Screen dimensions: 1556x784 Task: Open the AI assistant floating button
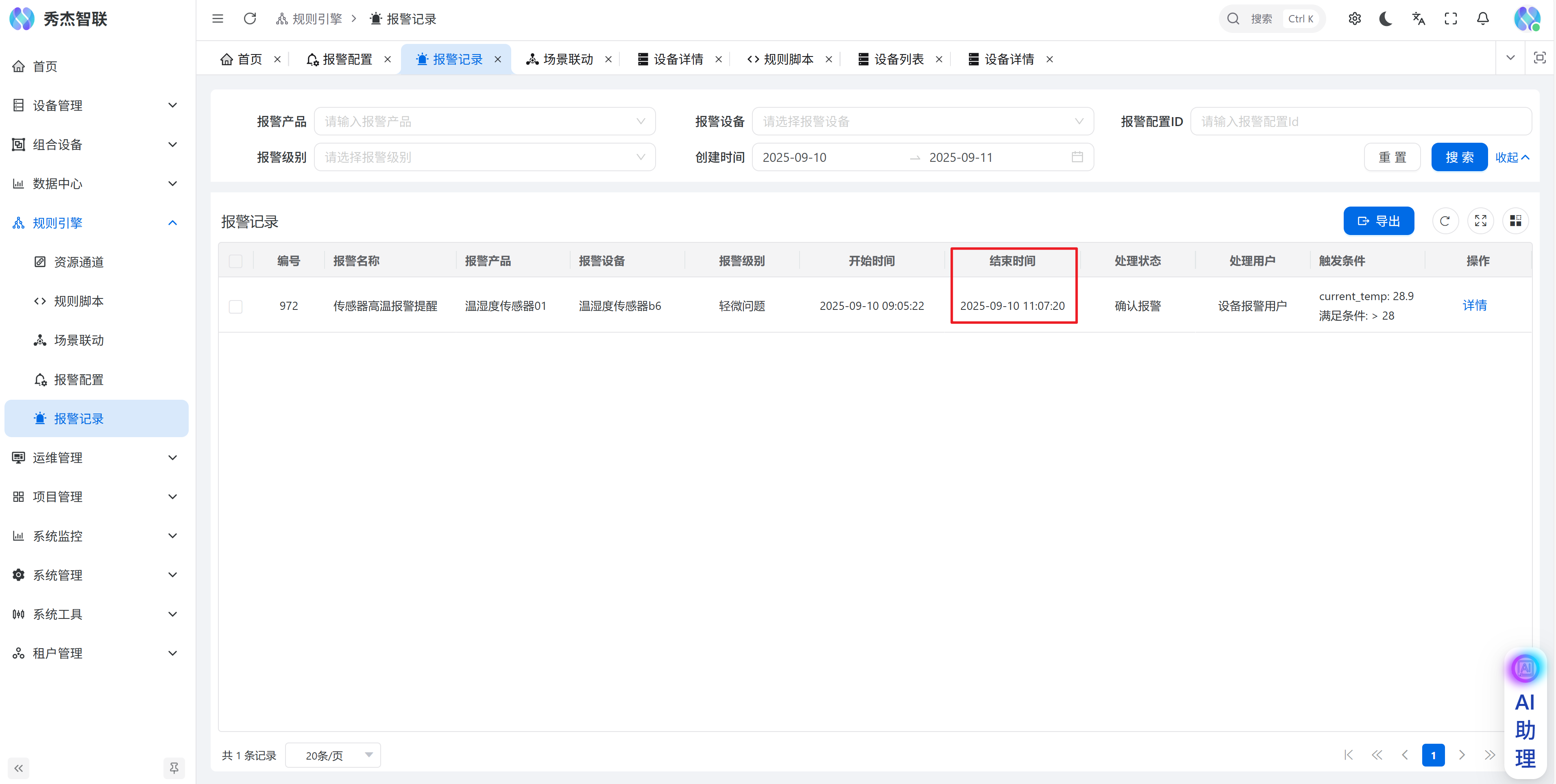pos(1525,669)
